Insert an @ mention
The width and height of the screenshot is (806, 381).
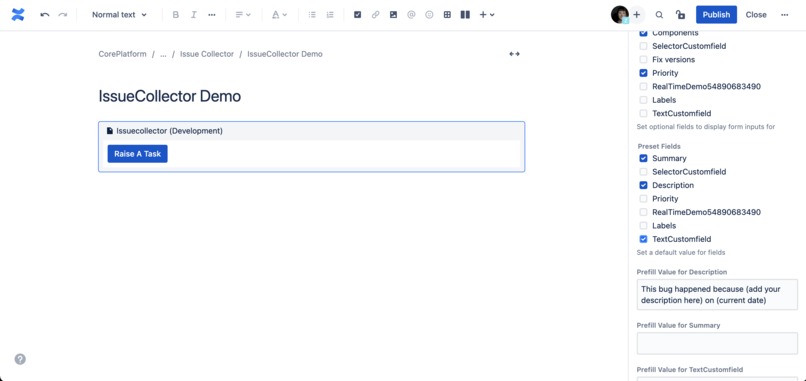pos(411,15)
